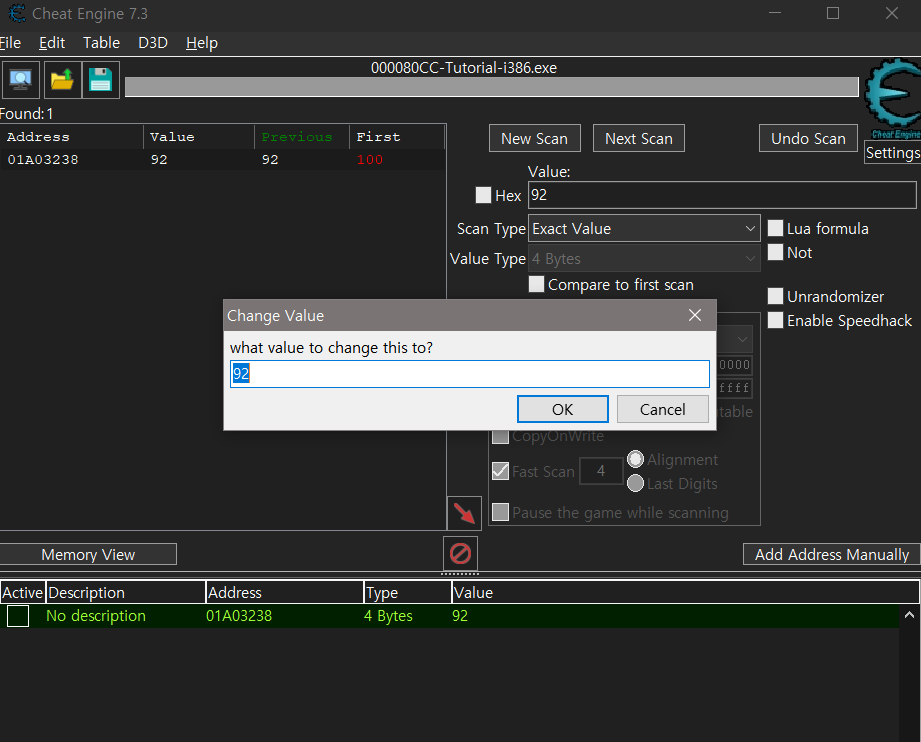Image resolution: width=921 pixels, height=742 pixels.
Task: Click the Active column header
Action: (x=23, y=592)
